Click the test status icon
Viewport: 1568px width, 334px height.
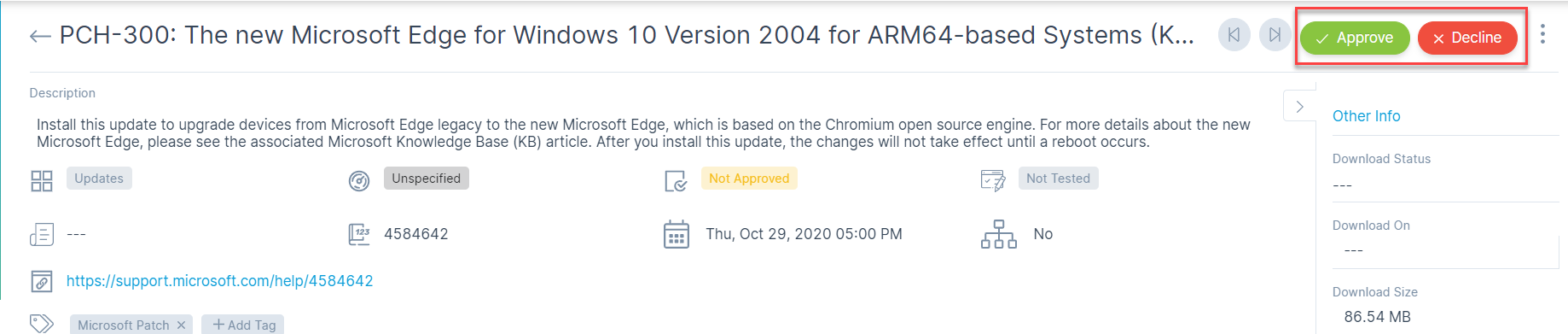[x=993, y=180]
